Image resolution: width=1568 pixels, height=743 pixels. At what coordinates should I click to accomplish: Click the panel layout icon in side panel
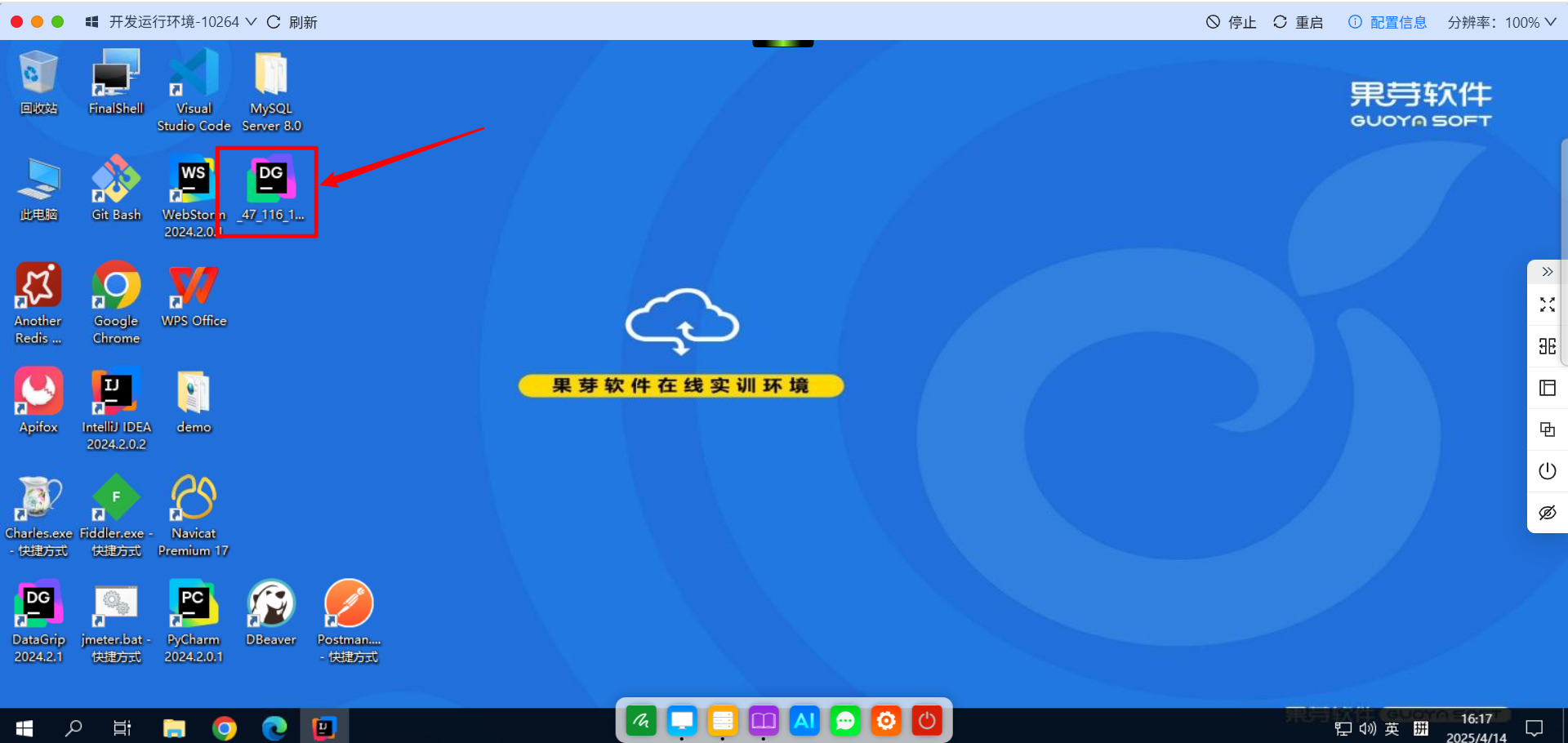coord(1548,388)
